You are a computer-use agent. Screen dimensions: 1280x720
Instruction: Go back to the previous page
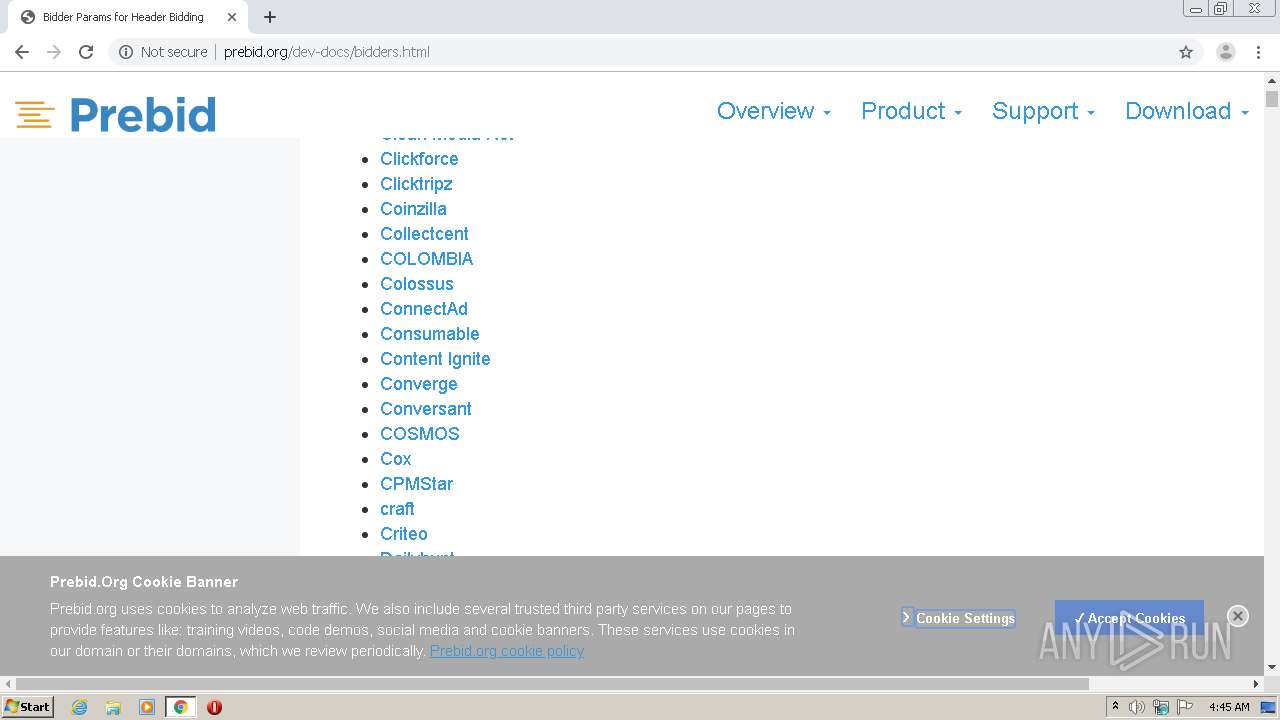point(22,52)
